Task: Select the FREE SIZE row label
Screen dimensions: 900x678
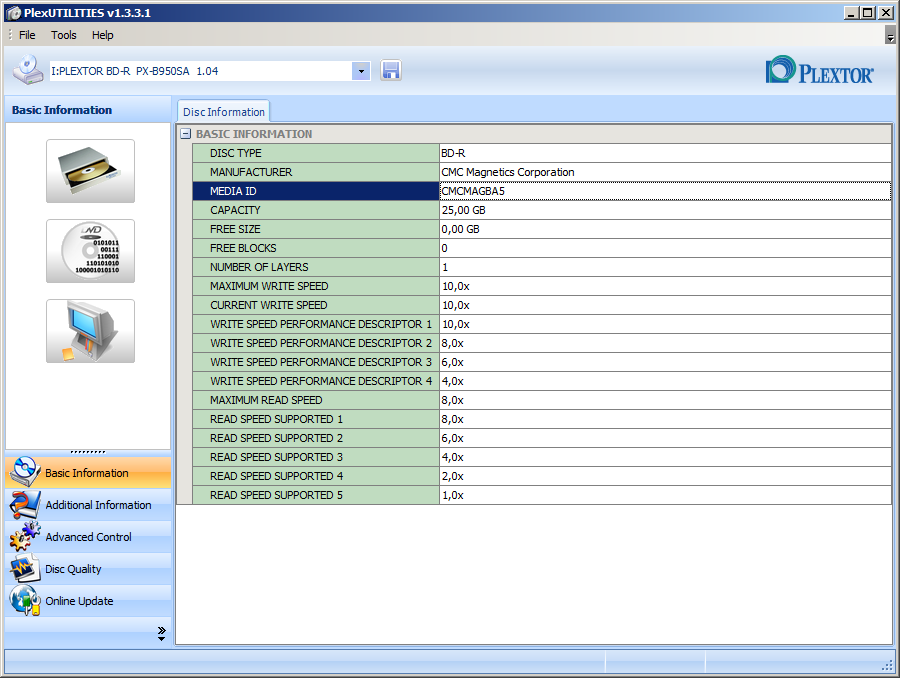Action: click(316, 229)
